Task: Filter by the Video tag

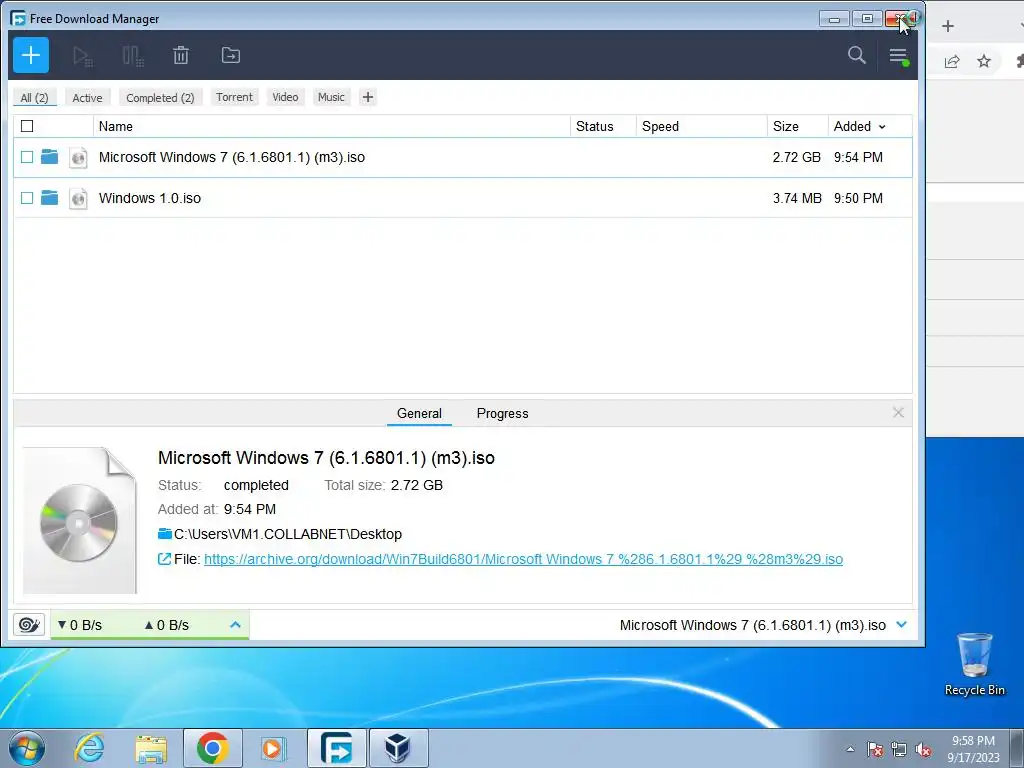Action: (x=285, y=97)
